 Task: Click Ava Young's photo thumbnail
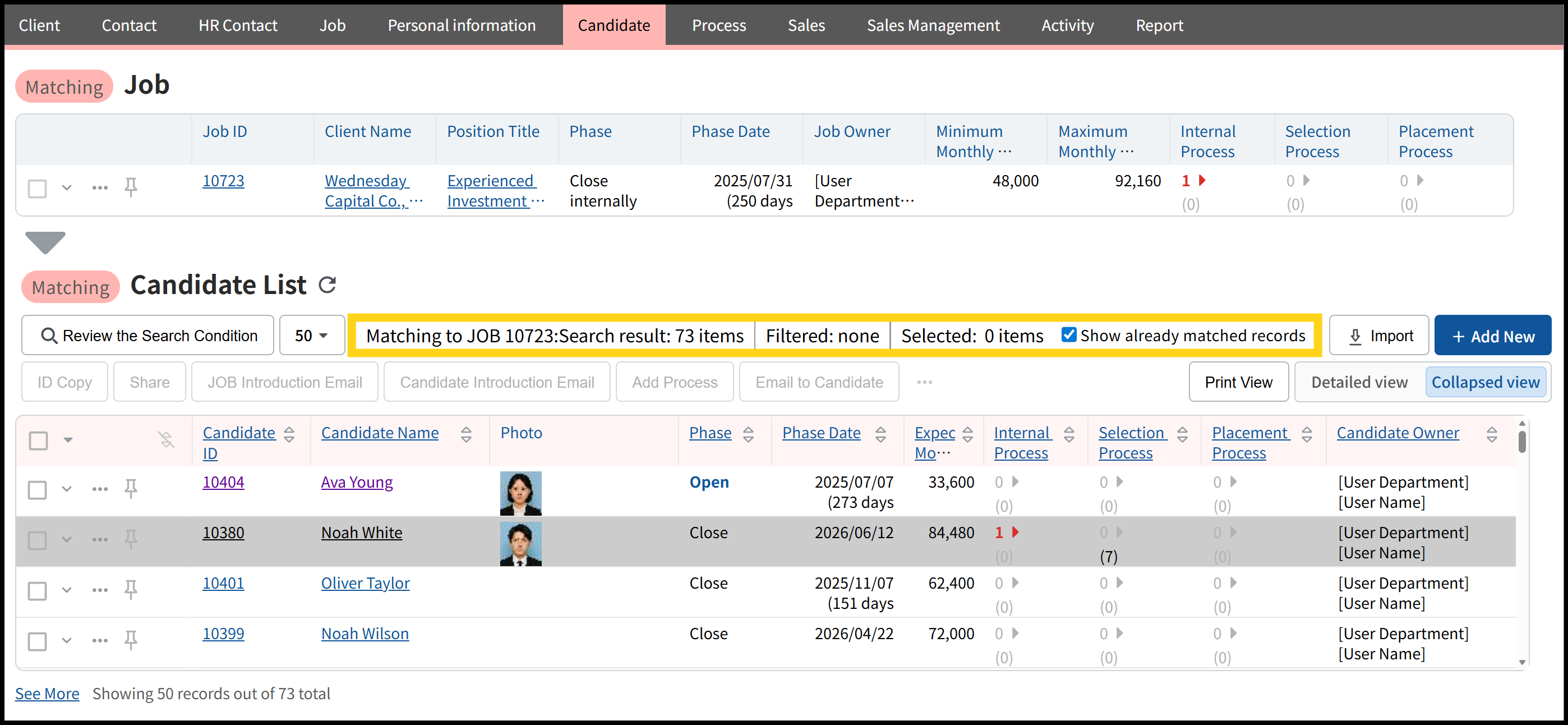(520, 493)
